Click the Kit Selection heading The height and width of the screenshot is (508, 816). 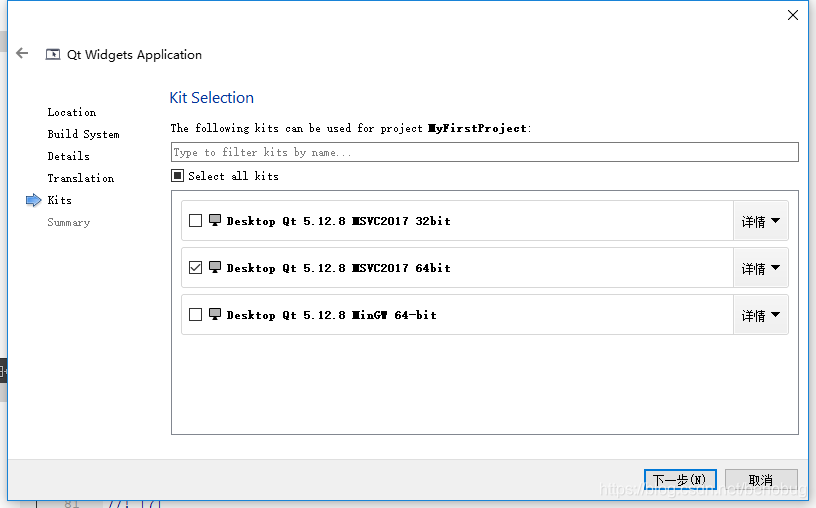tap(212, 97)
